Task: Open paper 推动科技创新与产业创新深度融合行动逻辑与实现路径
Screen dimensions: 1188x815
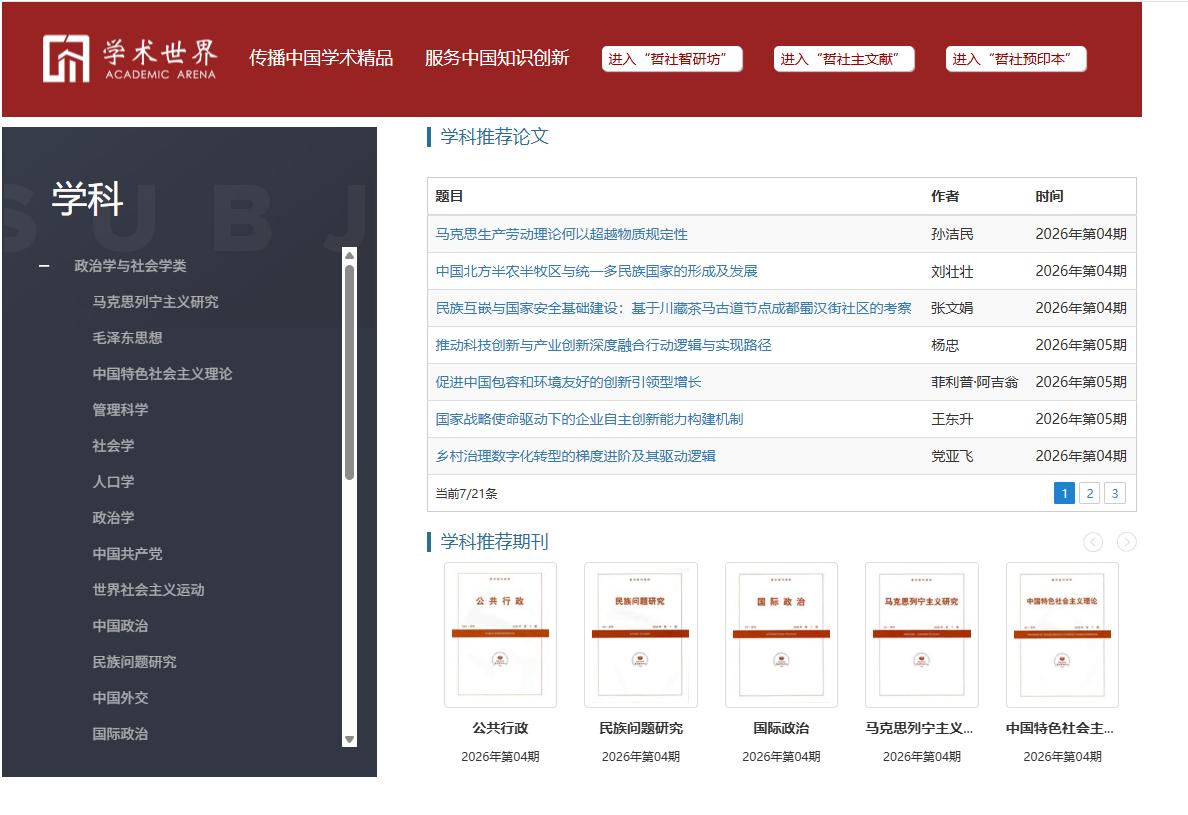Action: (x=603, y=345)
